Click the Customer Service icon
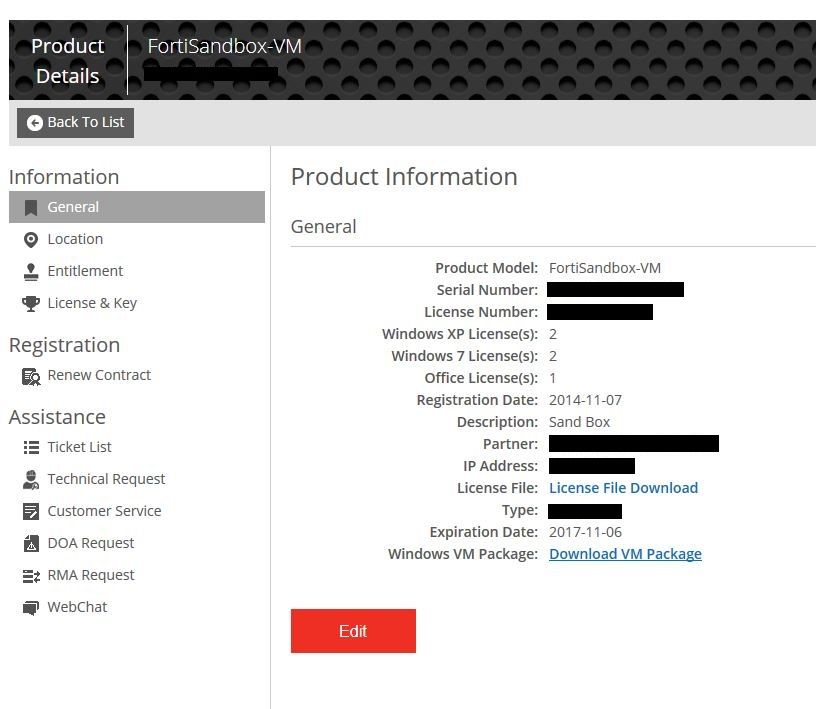 31,512
